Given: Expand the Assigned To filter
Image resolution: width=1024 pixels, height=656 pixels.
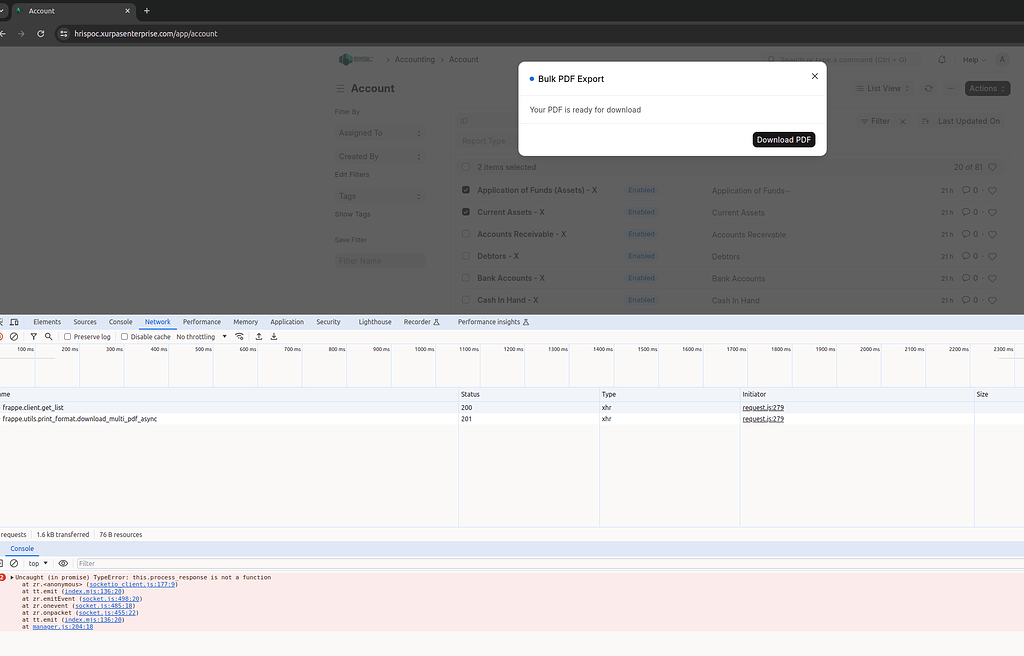Looking at the screenshot, I should [379, 132].
